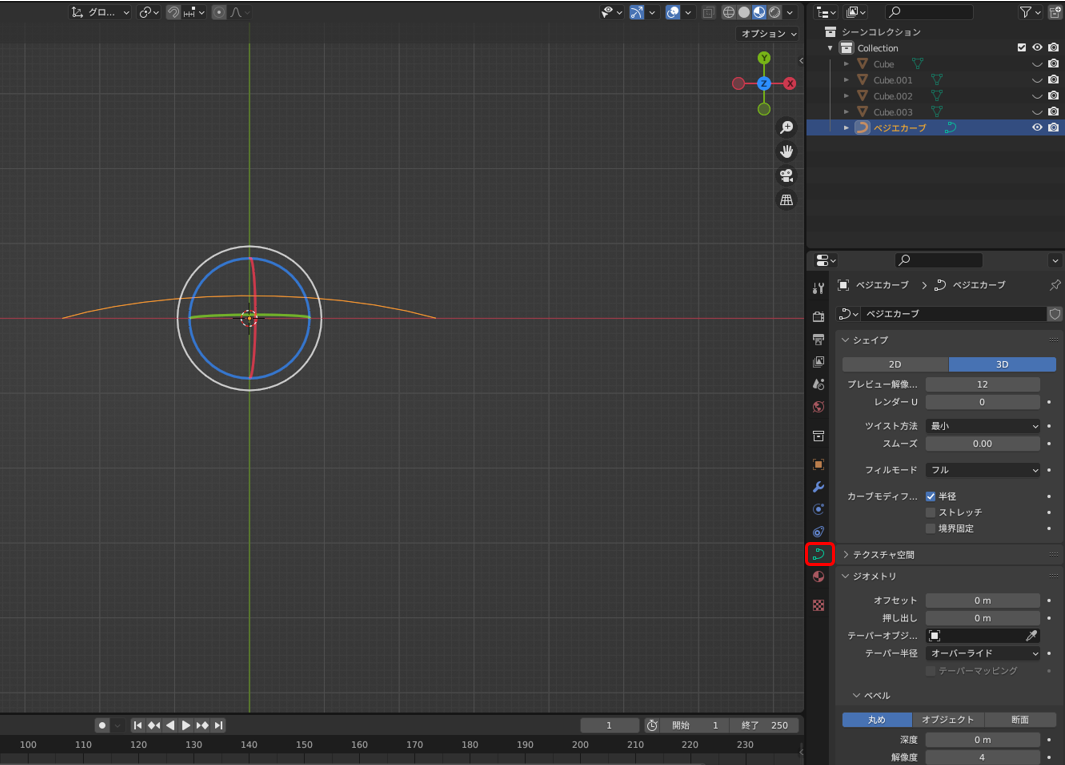Toggle X-ray display in viewport header
Screen dimensions: 1065x765
tap(708, 12)
